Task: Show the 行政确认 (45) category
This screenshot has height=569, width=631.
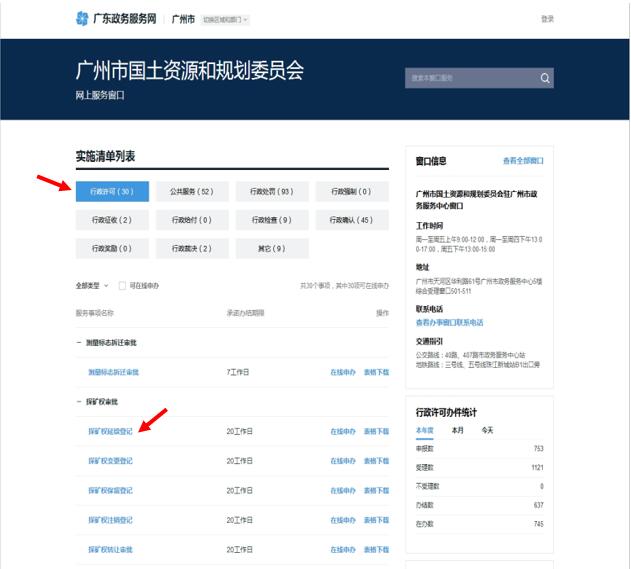Action: [x=352, y=220]
